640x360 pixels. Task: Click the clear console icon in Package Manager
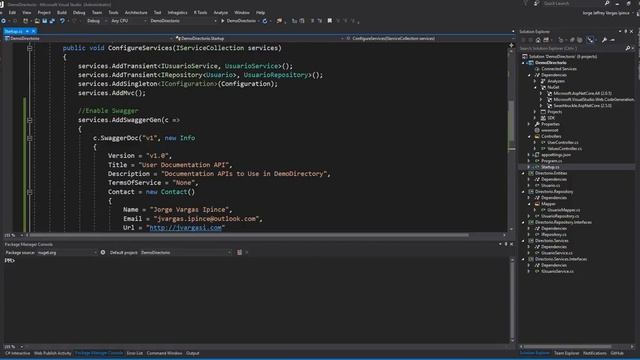240,253
